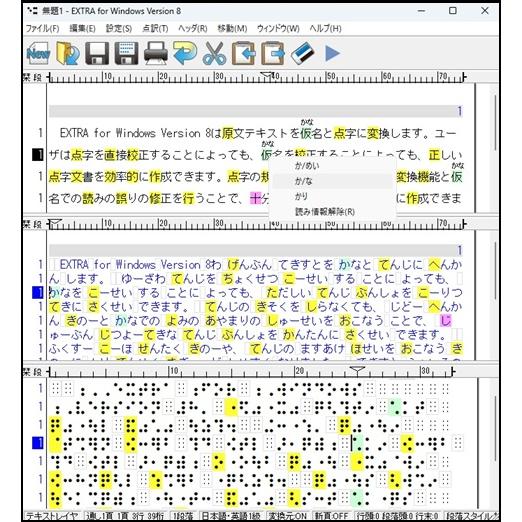This screenshot has height=522, width=522.
Task: Minimize the EXTRA for Windows window
Action: point(421,11)
